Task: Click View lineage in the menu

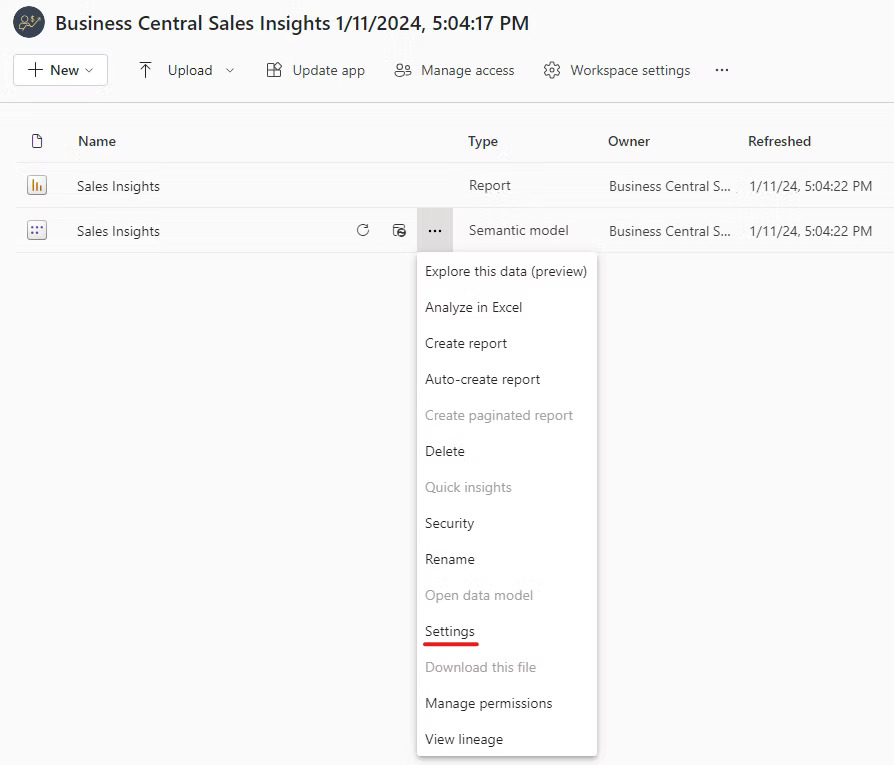Action: point(464,739)
